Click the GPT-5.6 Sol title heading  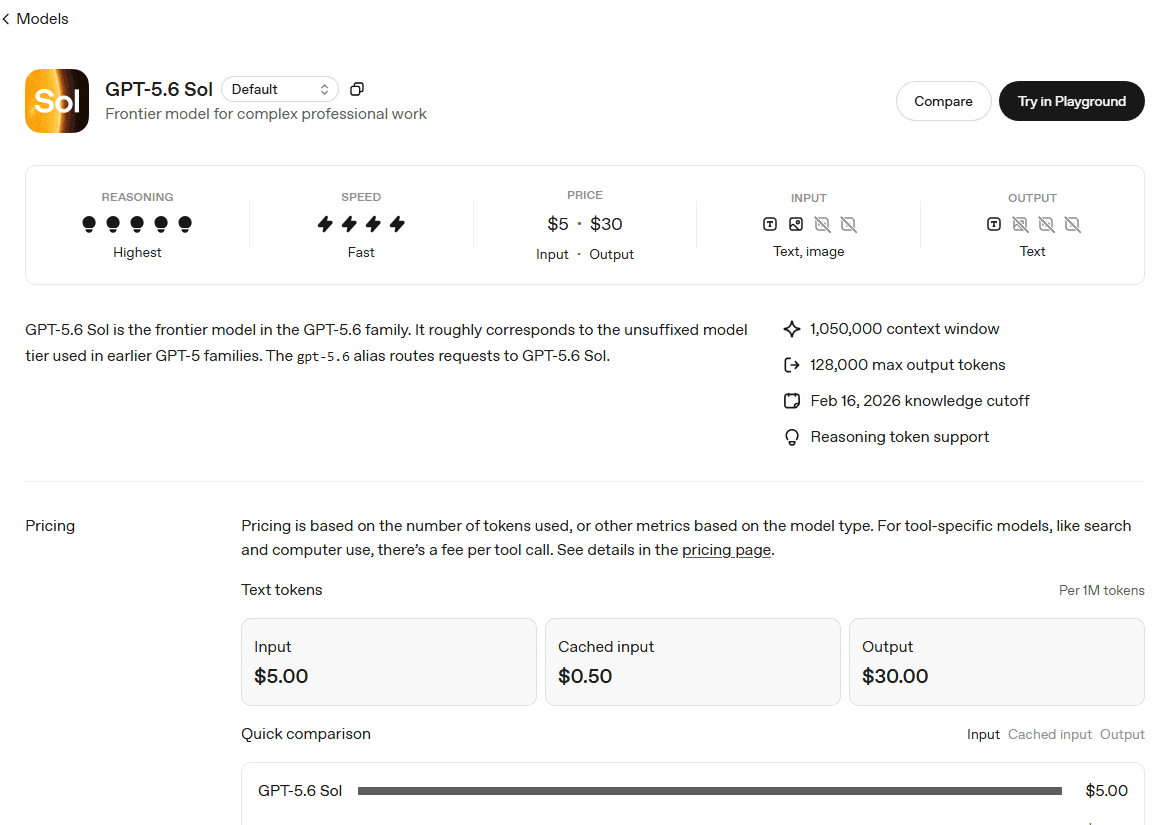pos(159,90)
